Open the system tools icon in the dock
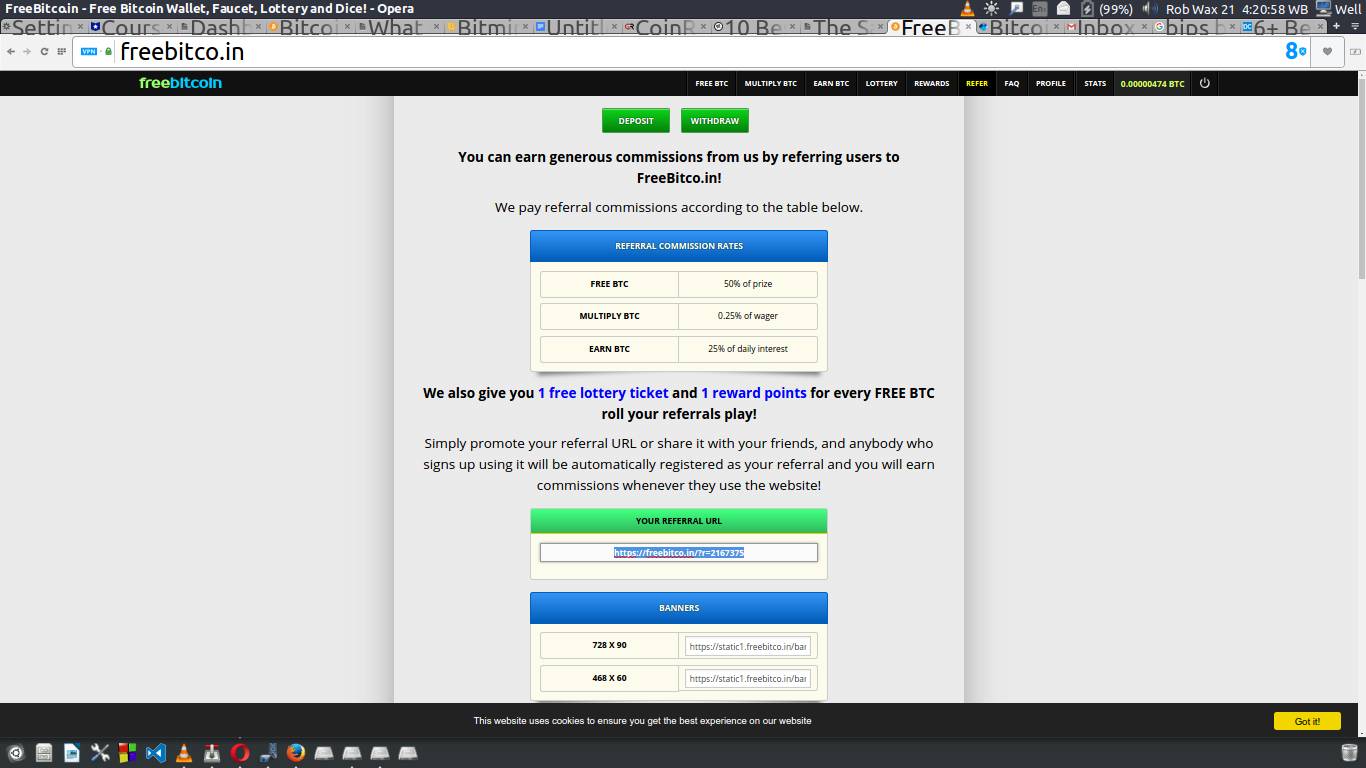The height and width of the screenshot is (768, 1366). [x=100, y=751]
